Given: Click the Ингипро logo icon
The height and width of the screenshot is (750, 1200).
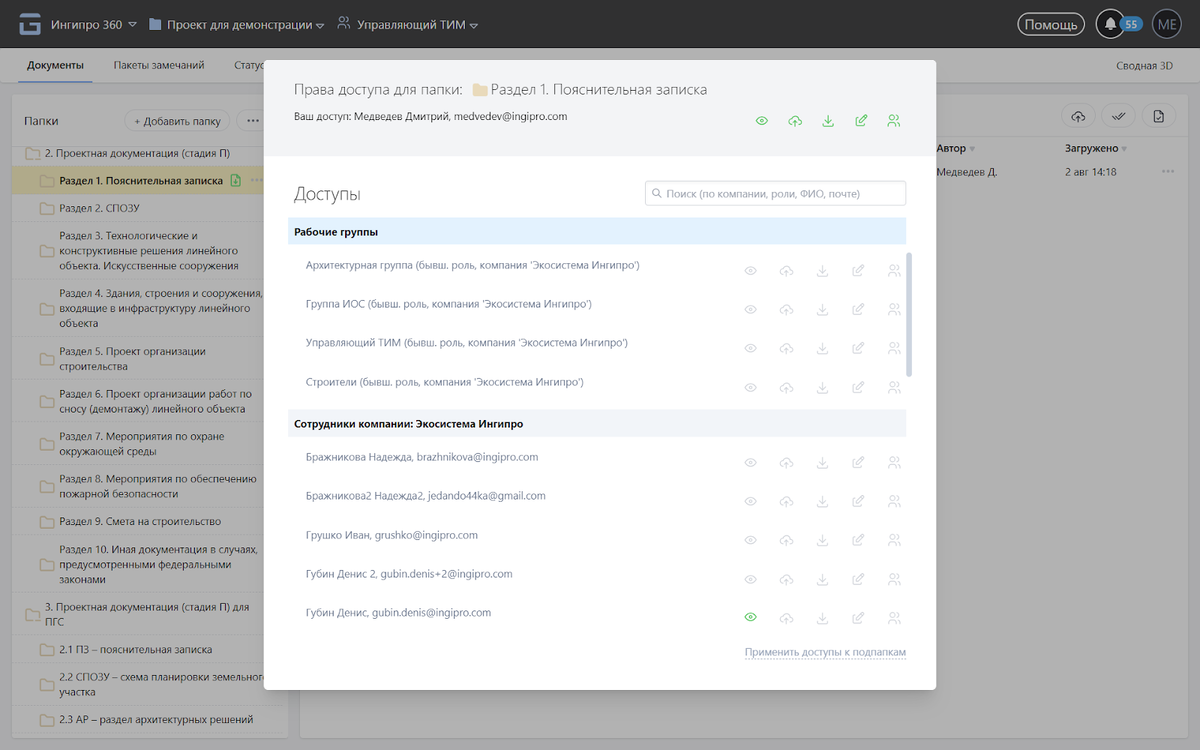Looking at the screenshot, I should point(31,24).
